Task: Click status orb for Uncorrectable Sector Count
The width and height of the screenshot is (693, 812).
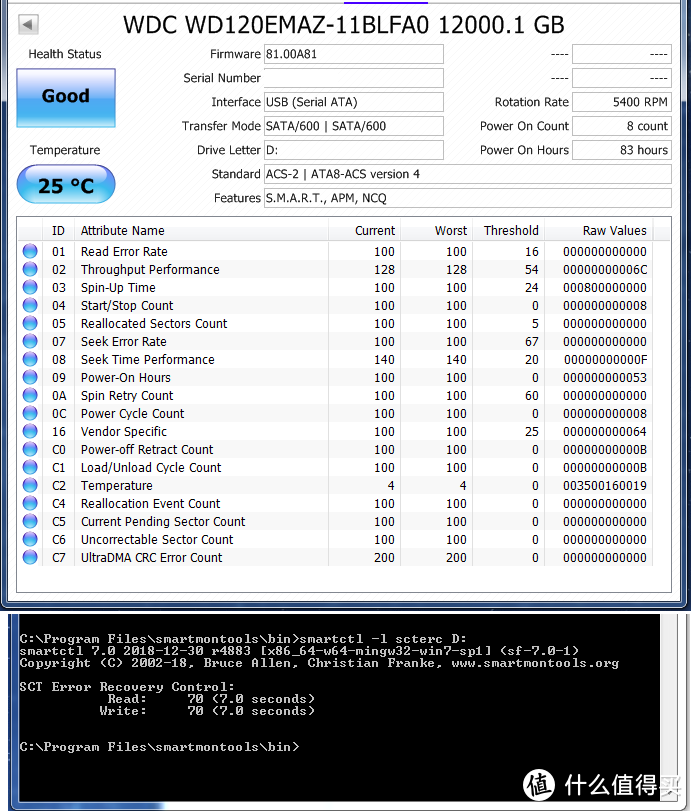Action: pyautogui.click(x=30, y=539)
